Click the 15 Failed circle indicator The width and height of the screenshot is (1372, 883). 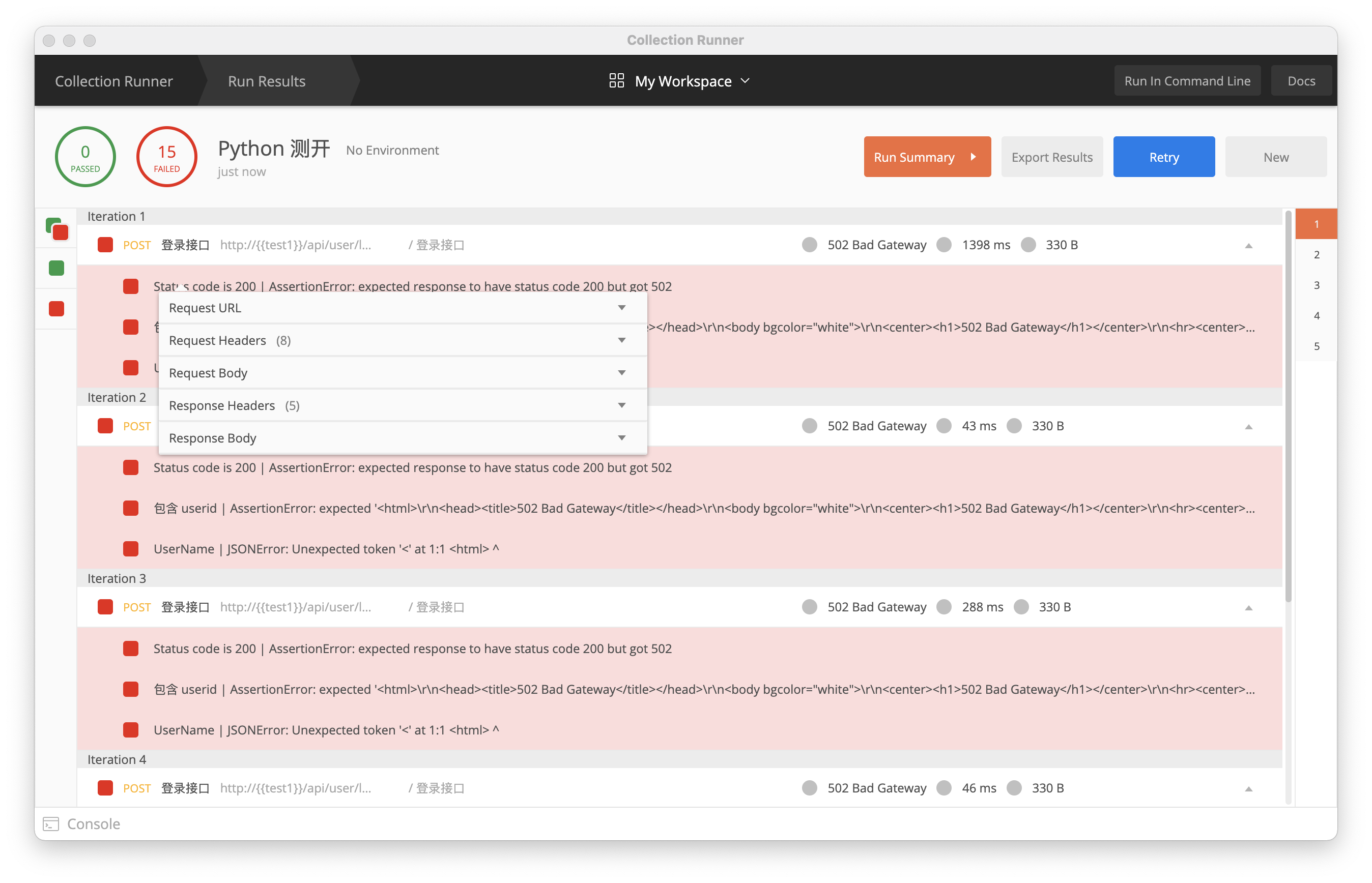click(x=167, y=157)
